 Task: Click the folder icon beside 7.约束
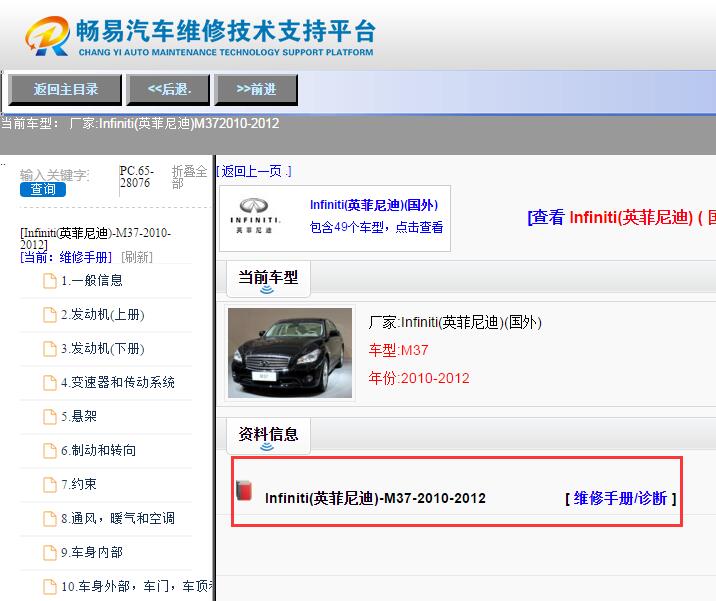(50, 484)
